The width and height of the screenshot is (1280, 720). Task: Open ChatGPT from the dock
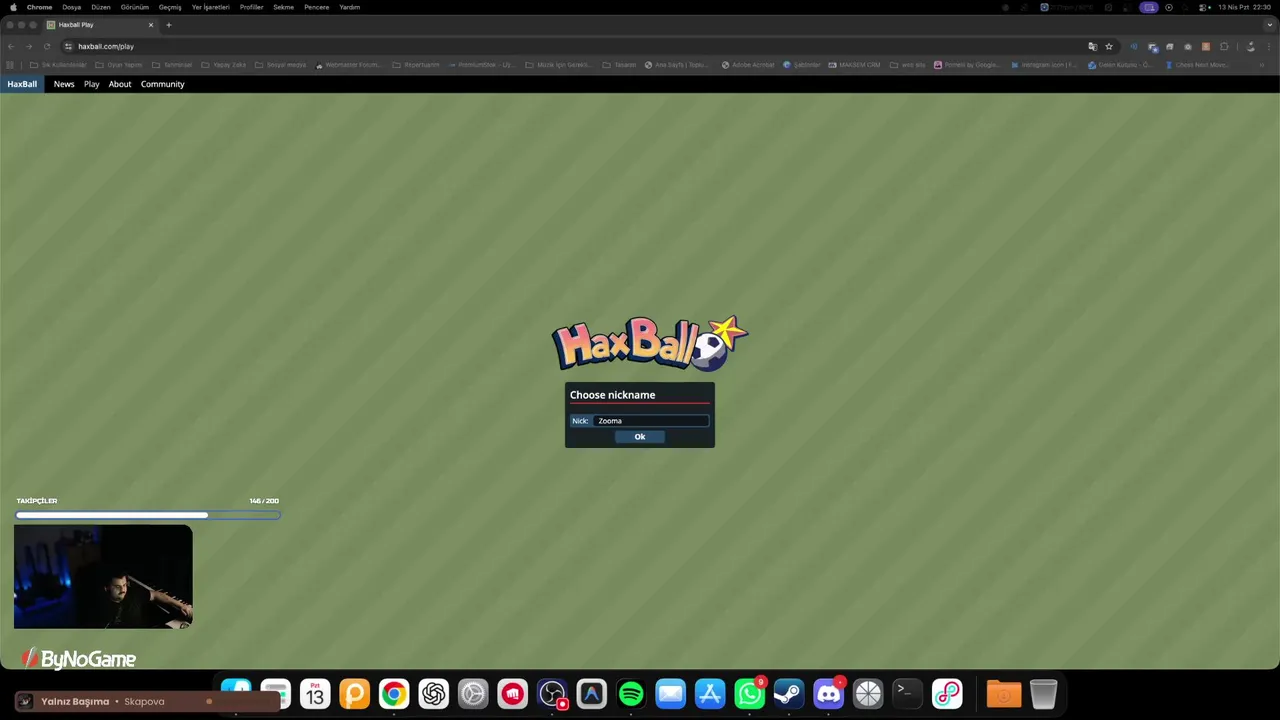434,694
